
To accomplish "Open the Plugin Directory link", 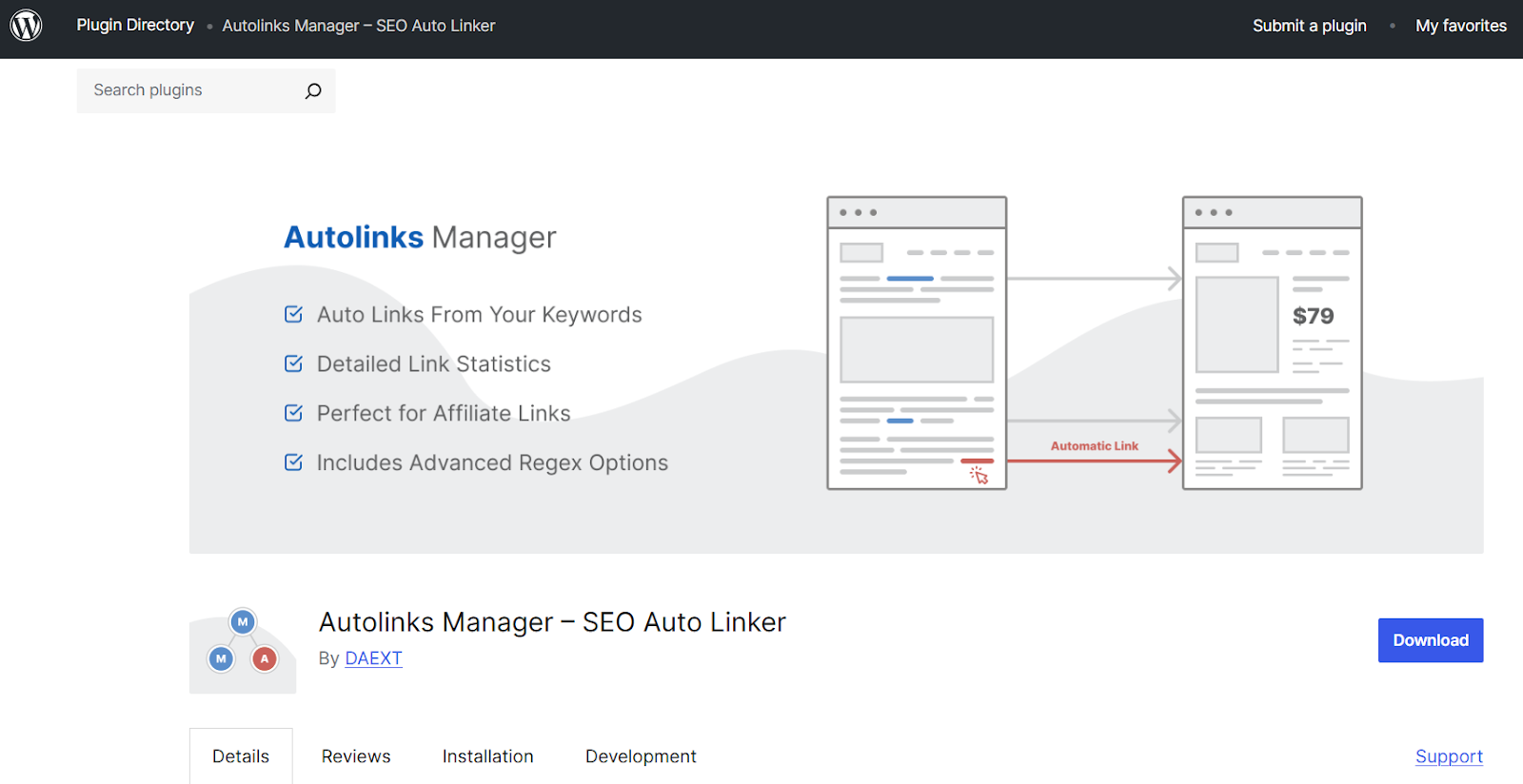I will point(135,26).
